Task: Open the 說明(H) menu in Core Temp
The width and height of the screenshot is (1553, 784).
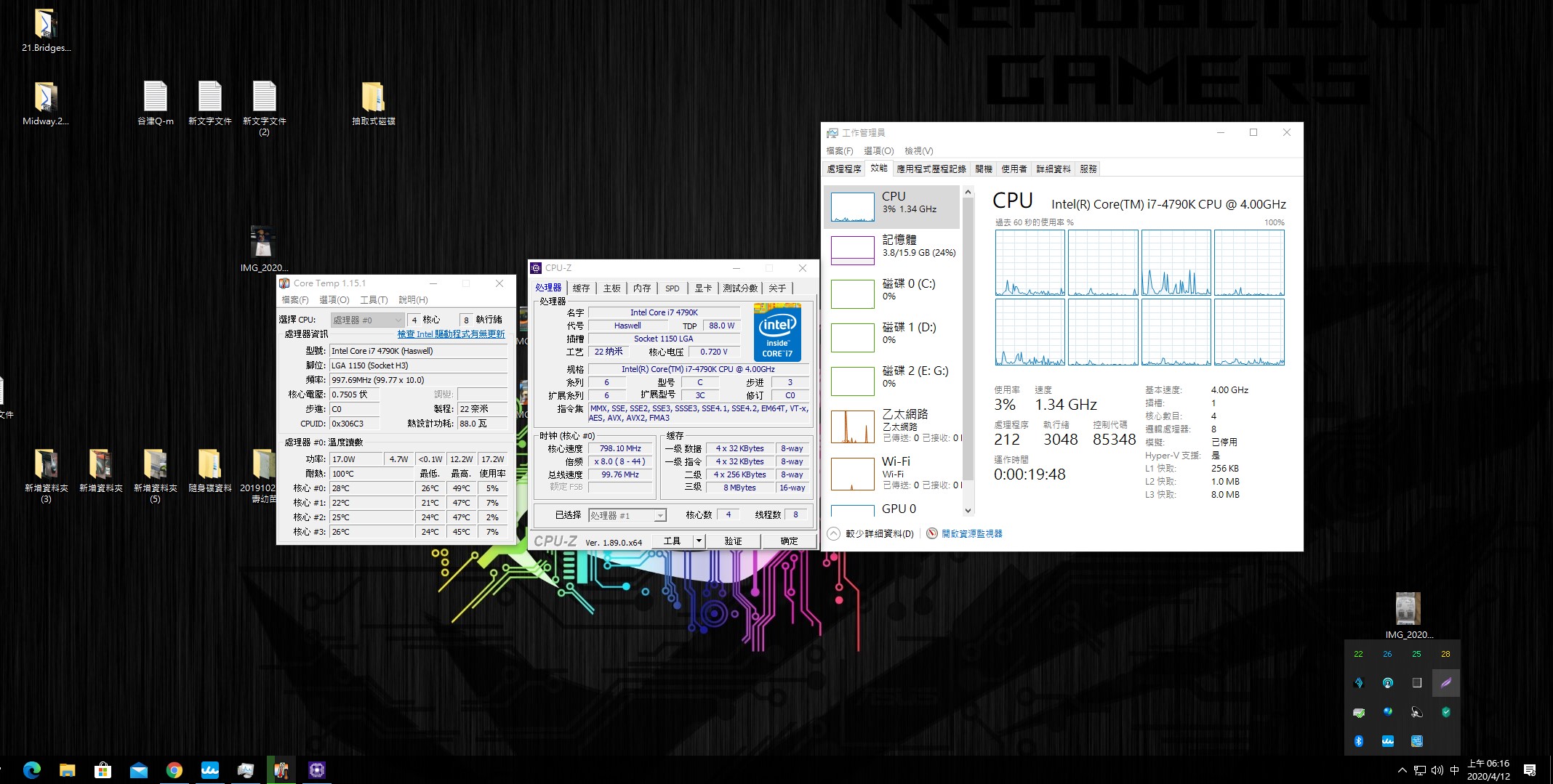Action: (413, 299)
